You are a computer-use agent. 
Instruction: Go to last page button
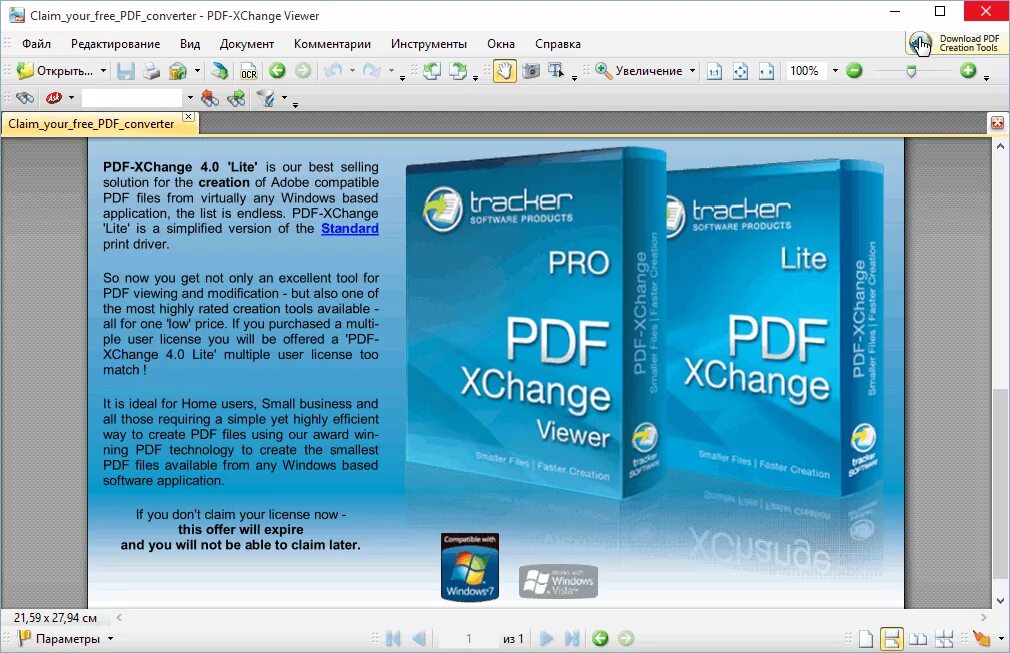coord(572,638)
